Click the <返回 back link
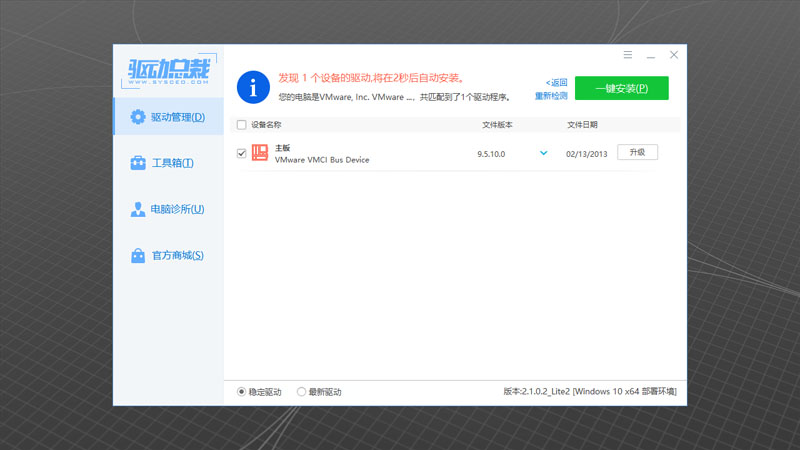Screen dimensions: 800x450 tap(556, 82)
